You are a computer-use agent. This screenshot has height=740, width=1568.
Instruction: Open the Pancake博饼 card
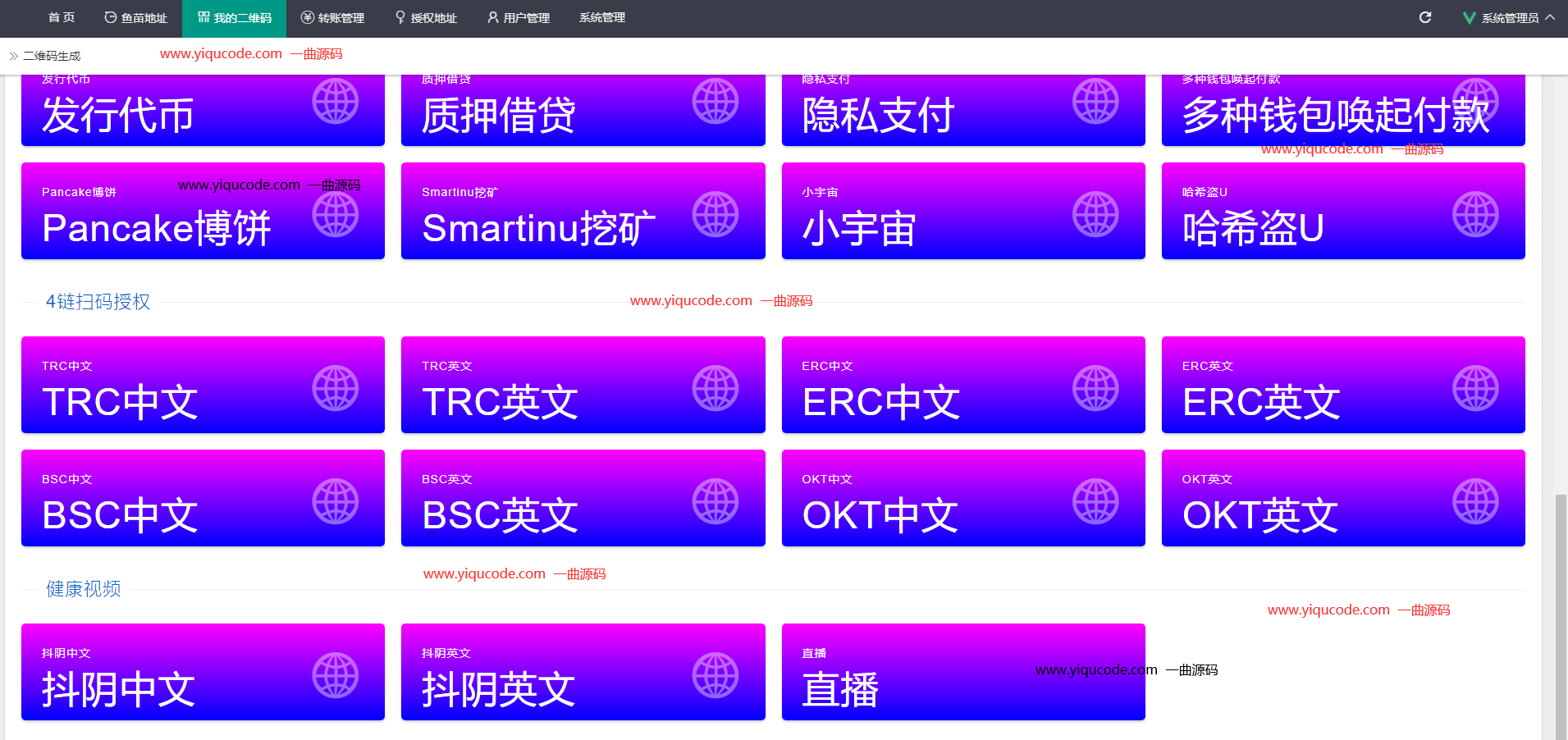[x=203, y=211]
